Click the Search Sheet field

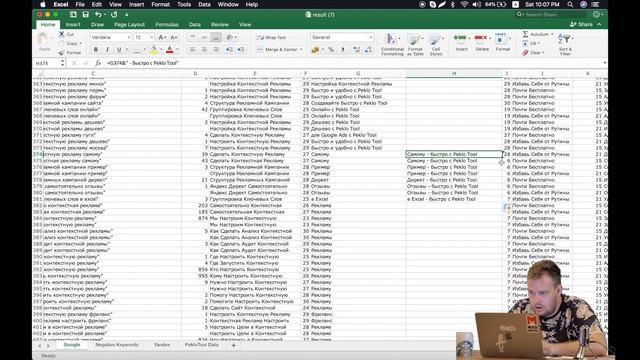click(x=551, y=15)
